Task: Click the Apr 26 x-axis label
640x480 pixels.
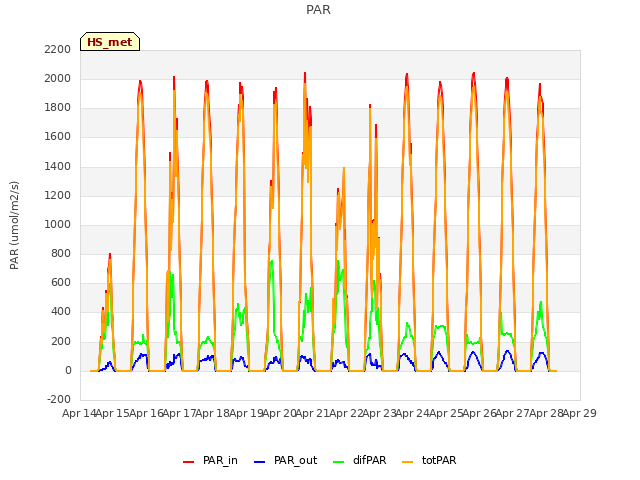Action: pyautogui.click(x=480, y=413)
